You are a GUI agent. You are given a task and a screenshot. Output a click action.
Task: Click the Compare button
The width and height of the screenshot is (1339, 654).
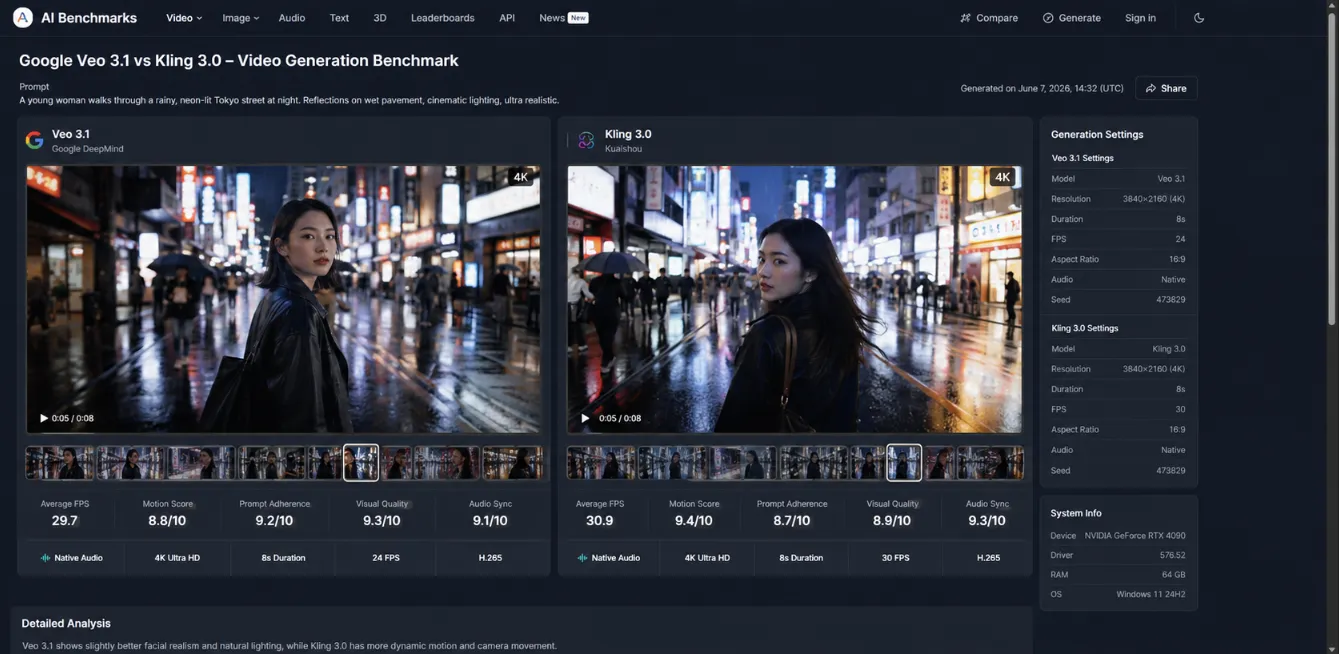click(x=989, y=18)
